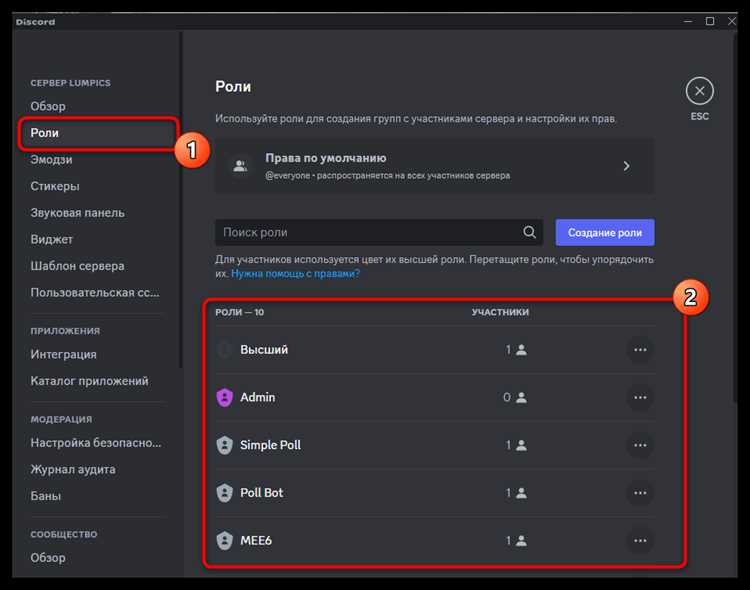Open the three-dot menu for MEE6 role

tap(640, 541)
